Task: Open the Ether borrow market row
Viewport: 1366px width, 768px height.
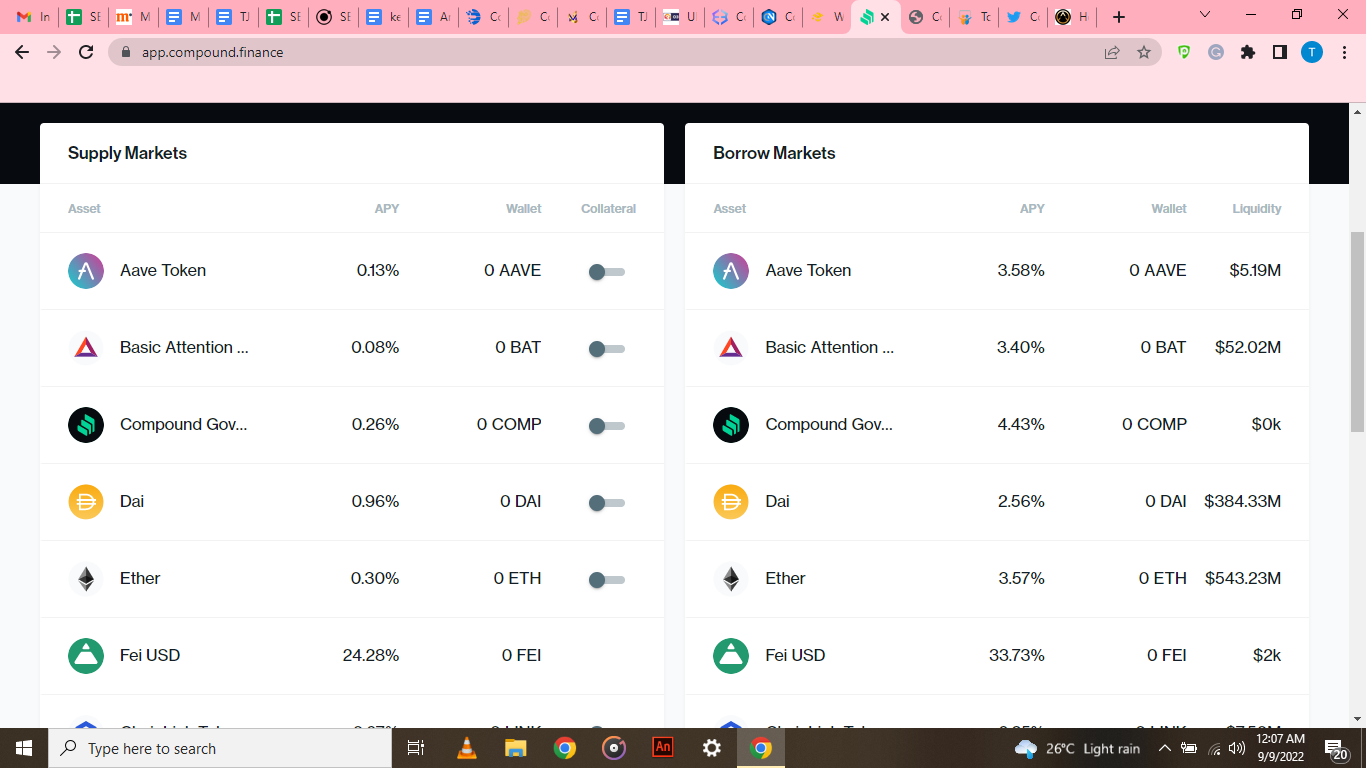Action: tap(997, 579)
